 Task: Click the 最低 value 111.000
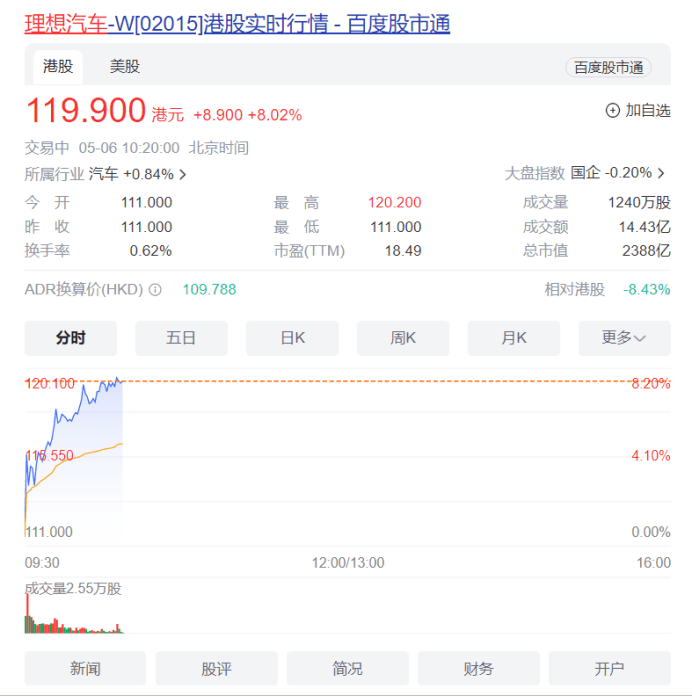[x=396, y=227]
